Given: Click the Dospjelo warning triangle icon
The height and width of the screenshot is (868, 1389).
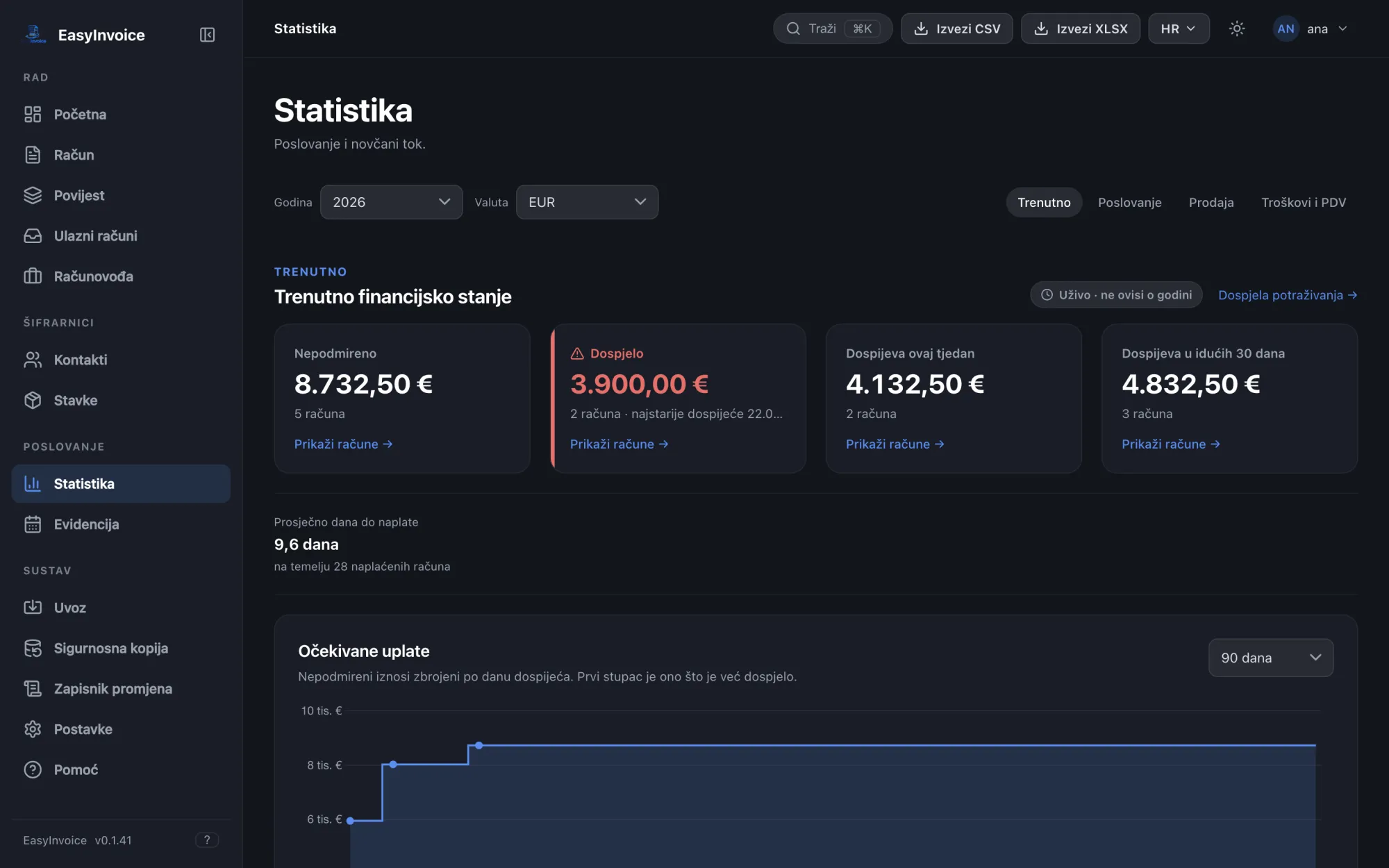Looking at the screenshot, I should 577,353.
